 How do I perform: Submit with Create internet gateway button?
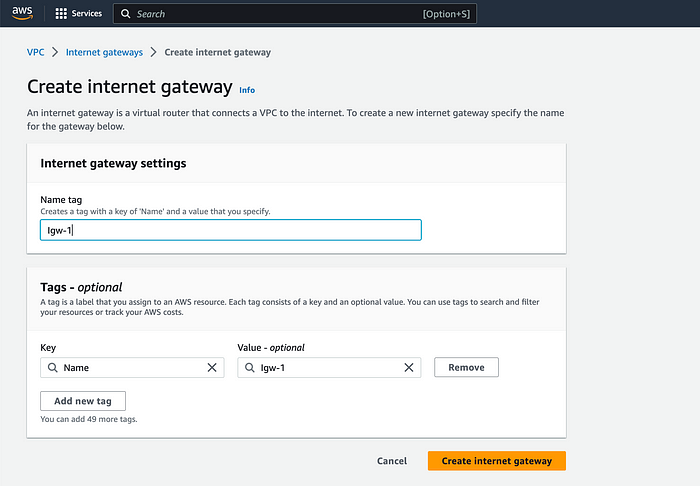(497, 461)
